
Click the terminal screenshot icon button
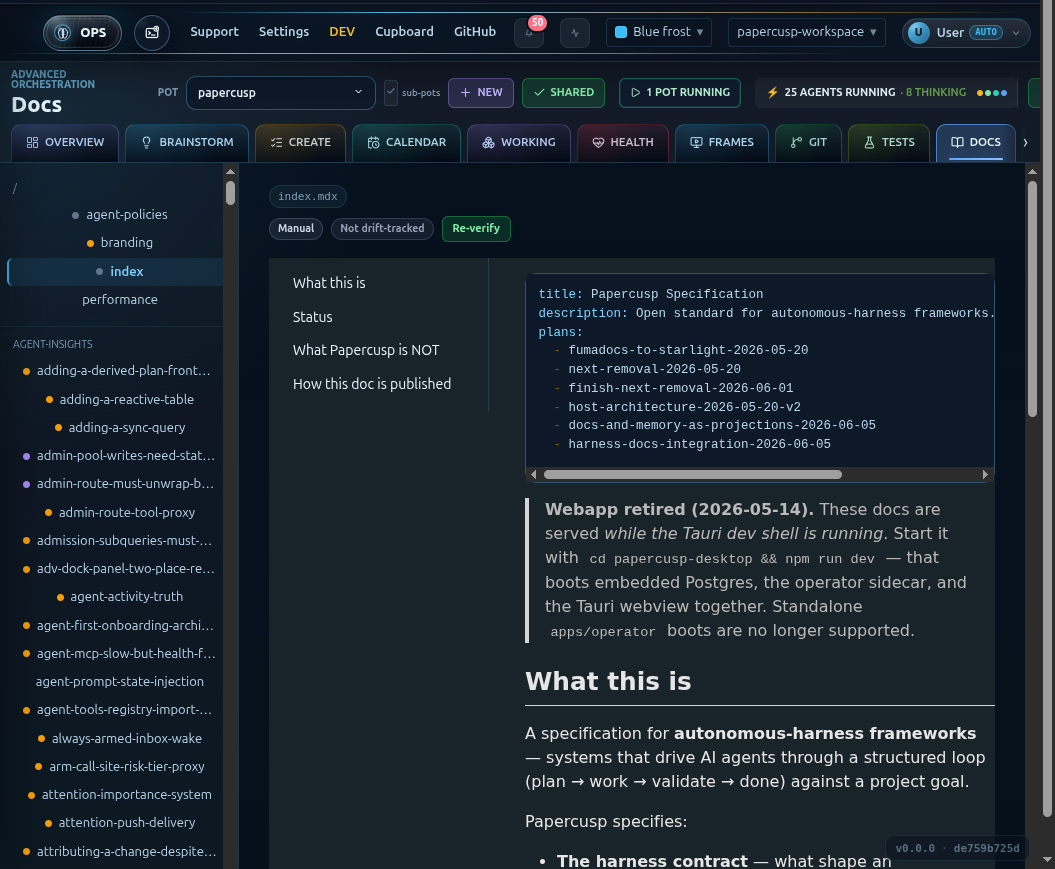[152, 32]
